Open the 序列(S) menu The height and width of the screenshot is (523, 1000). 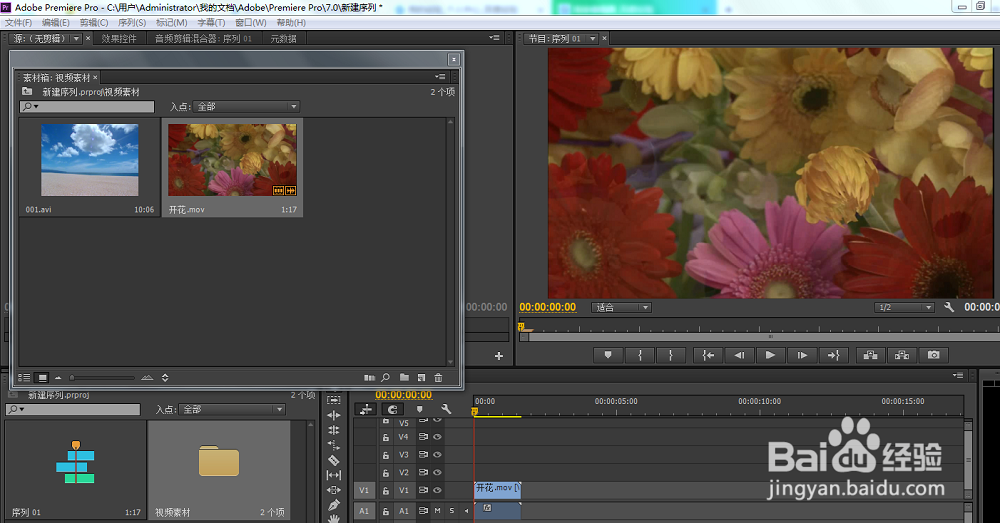[x=132, y=22]
